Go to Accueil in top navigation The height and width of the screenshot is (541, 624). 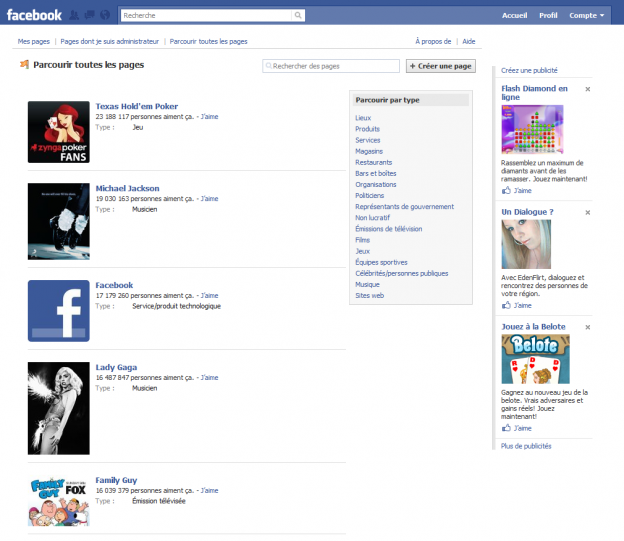click(x=514, y=15)
